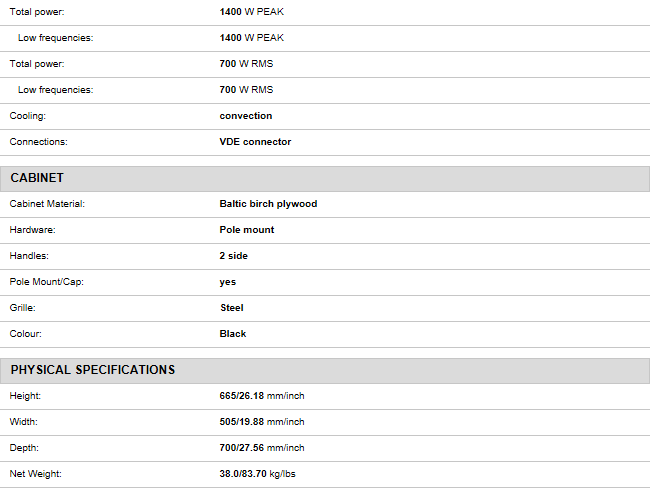Click the Connections label
The width and height of the screenshot is (650, 493).
39,142
